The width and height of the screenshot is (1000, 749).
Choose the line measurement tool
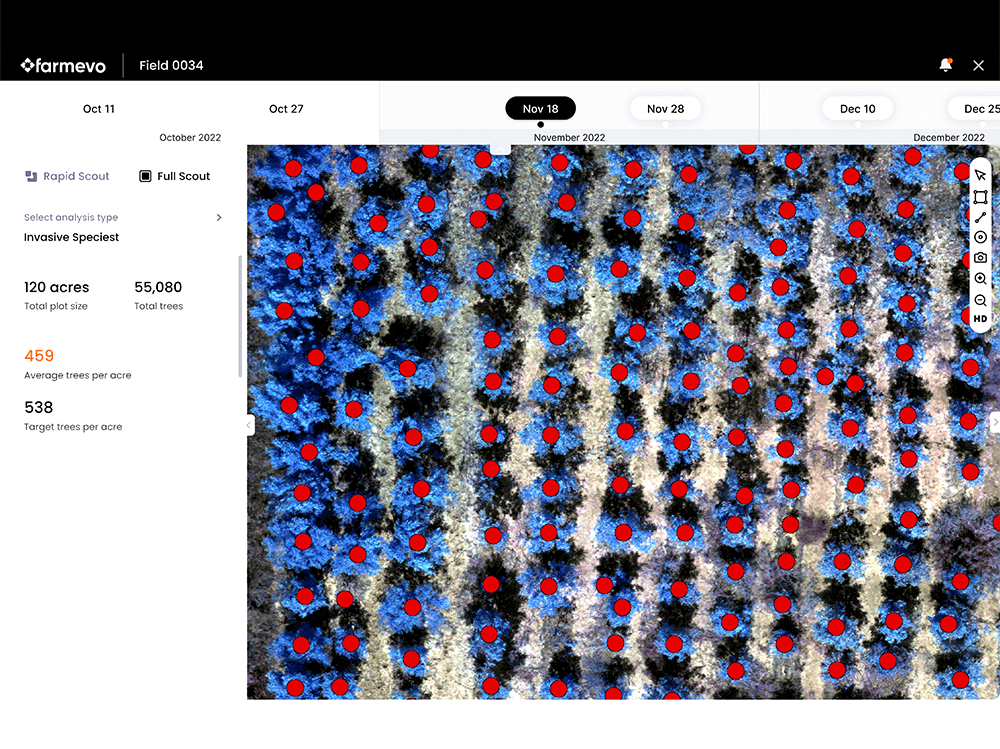[x=980, y=217]
